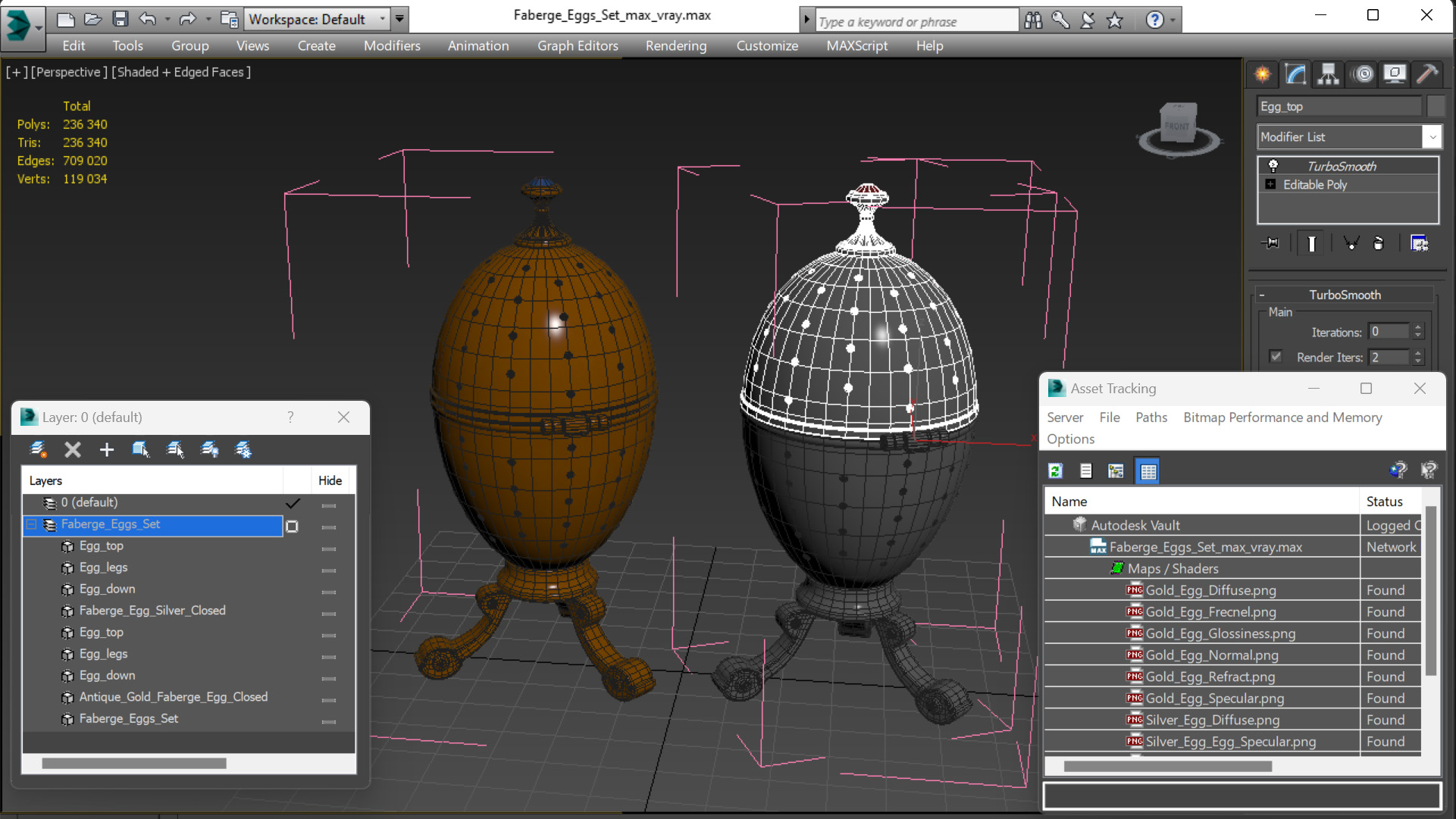Increment the Iterations spinner up arrow
This screenshot has height=819, width=1456.
click(1418, 327)
